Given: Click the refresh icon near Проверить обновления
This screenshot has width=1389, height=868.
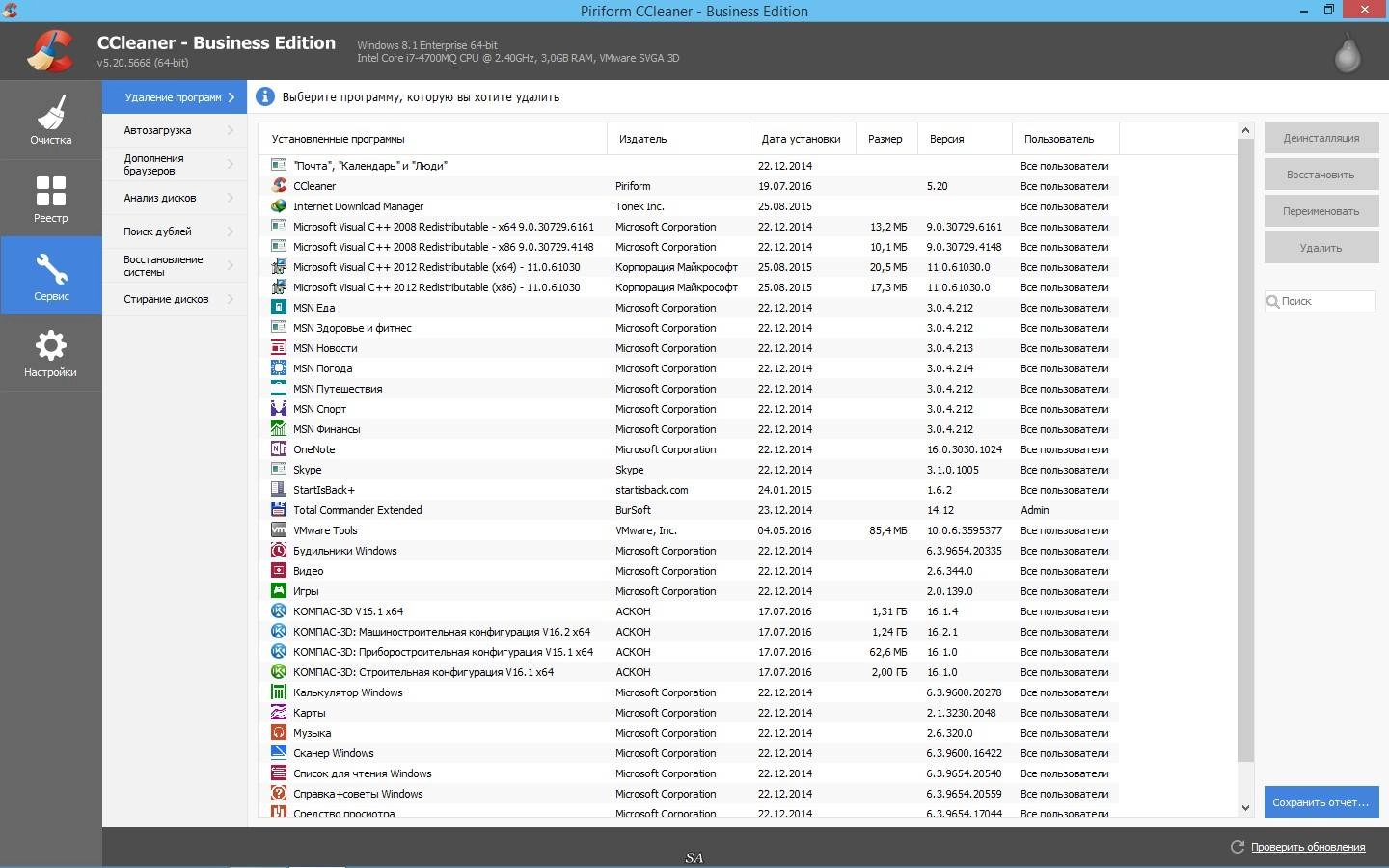Looking at the screenshot, I should tap(1238, 847).
